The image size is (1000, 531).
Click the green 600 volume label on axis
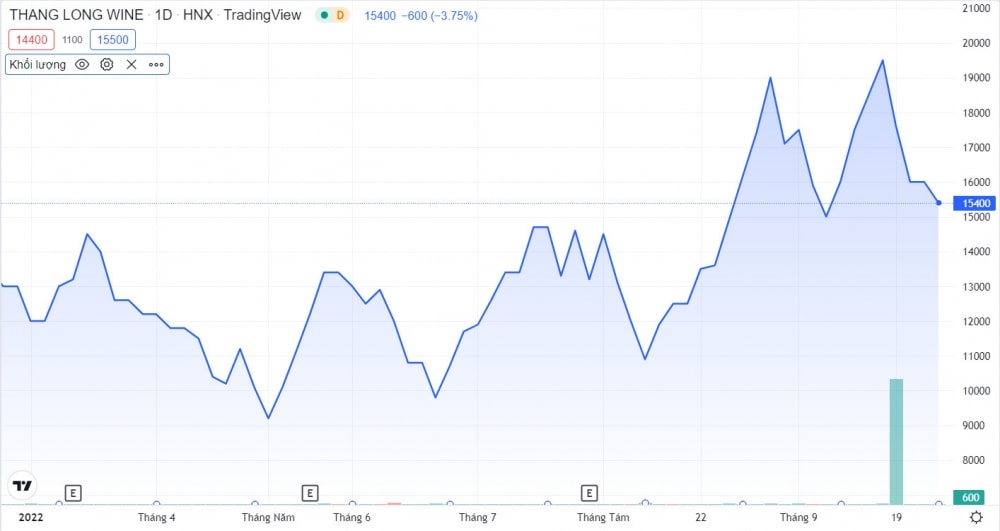970,497
